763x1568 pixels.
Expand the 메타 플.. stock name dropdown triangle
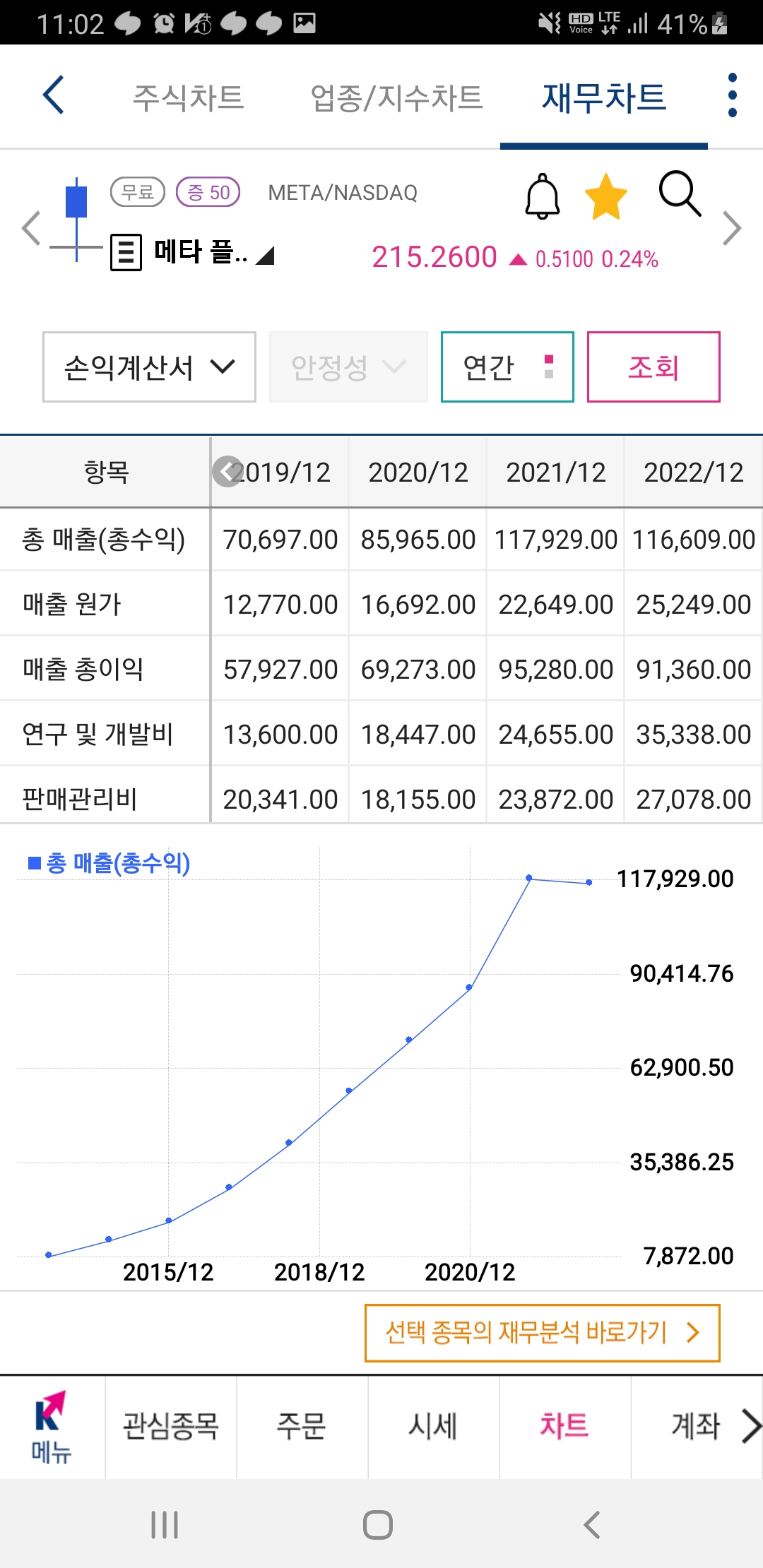point(265,256)
